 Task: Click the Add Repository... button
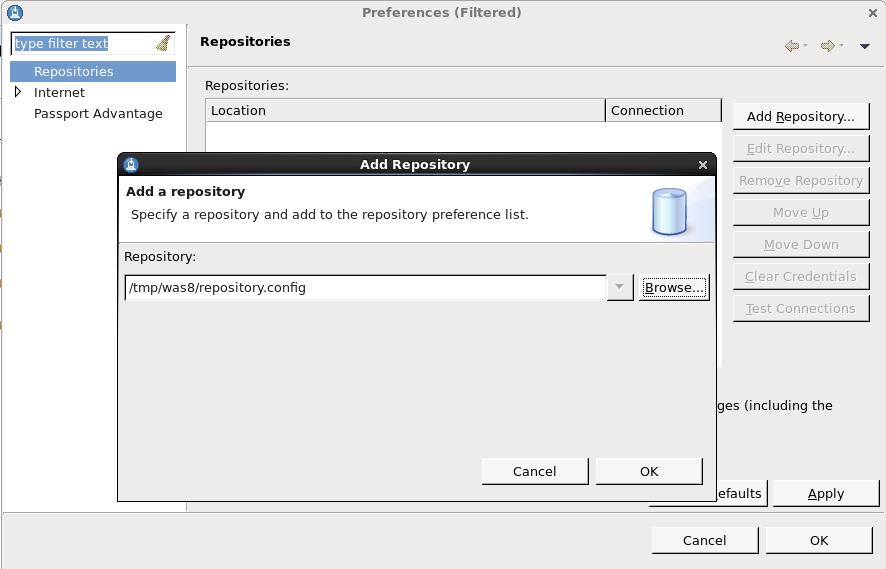click(x=801, y=116)
